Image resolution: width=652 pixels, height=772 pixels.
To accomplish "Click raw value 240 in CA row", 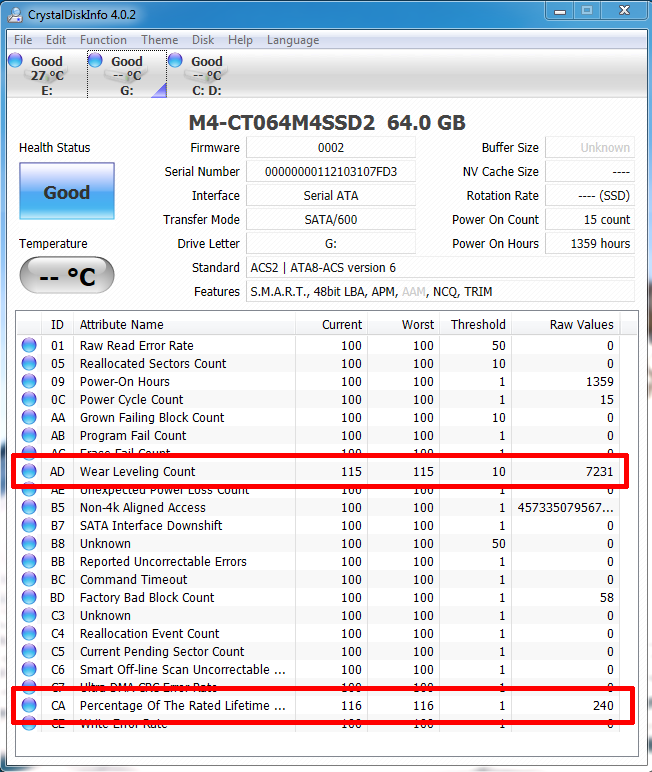I will [x=603, y=706].
